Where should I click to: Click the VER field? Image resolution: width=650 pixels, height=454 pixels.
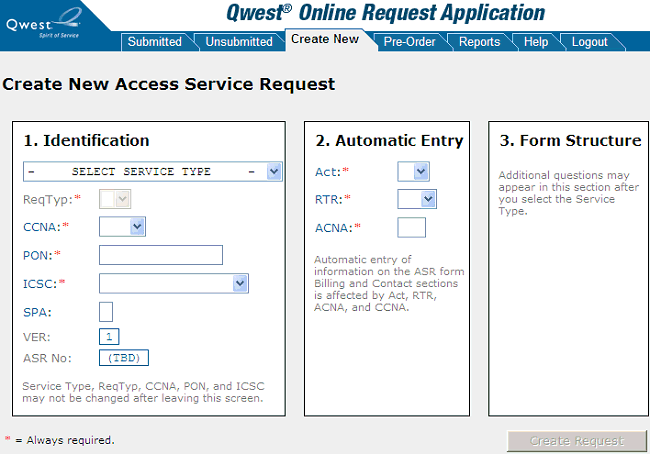(109, 337)
